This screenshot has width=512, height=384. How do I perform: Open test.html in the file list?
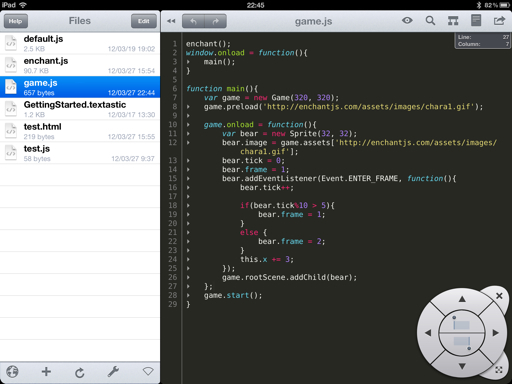(x=80, y=131)
